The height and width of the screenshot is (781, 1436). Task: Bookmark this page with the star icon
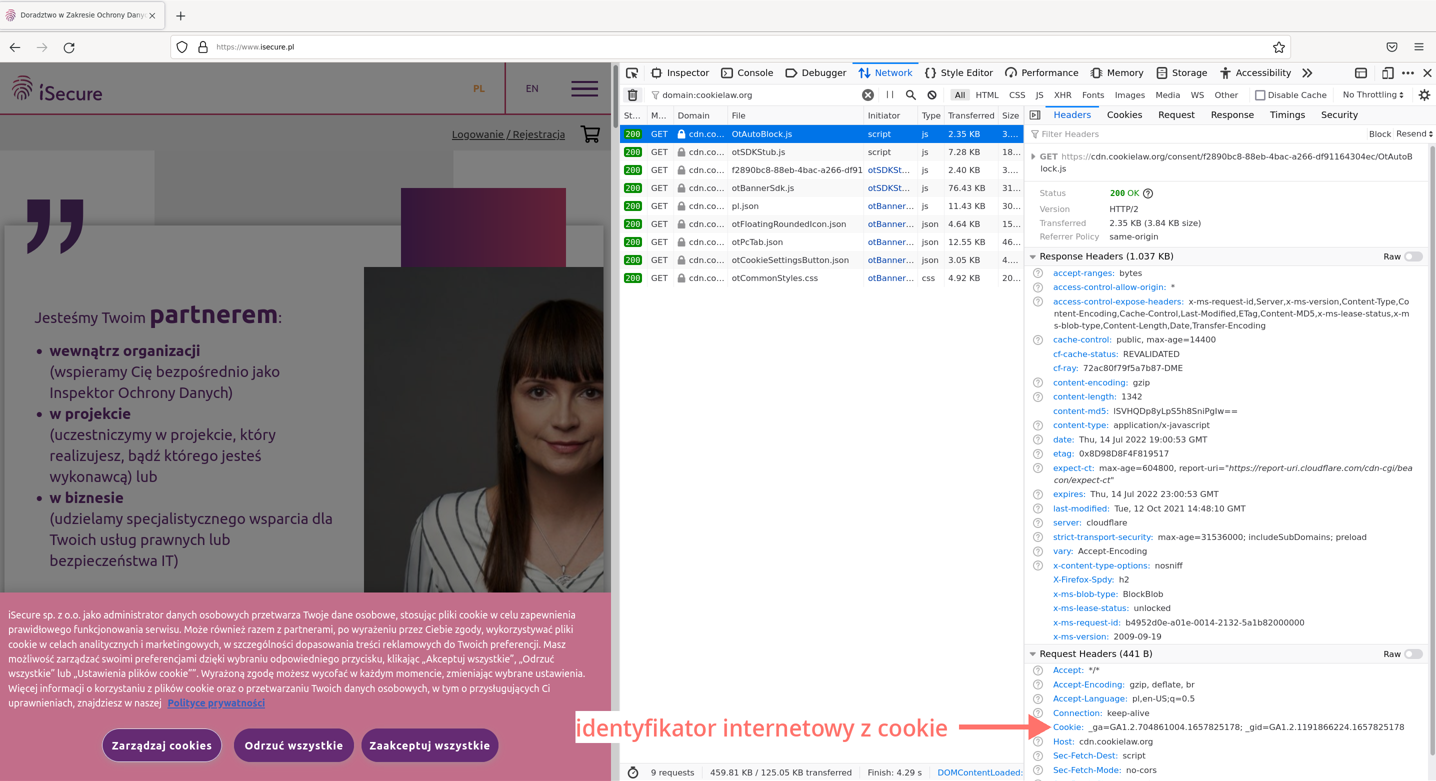point(1278,47)
